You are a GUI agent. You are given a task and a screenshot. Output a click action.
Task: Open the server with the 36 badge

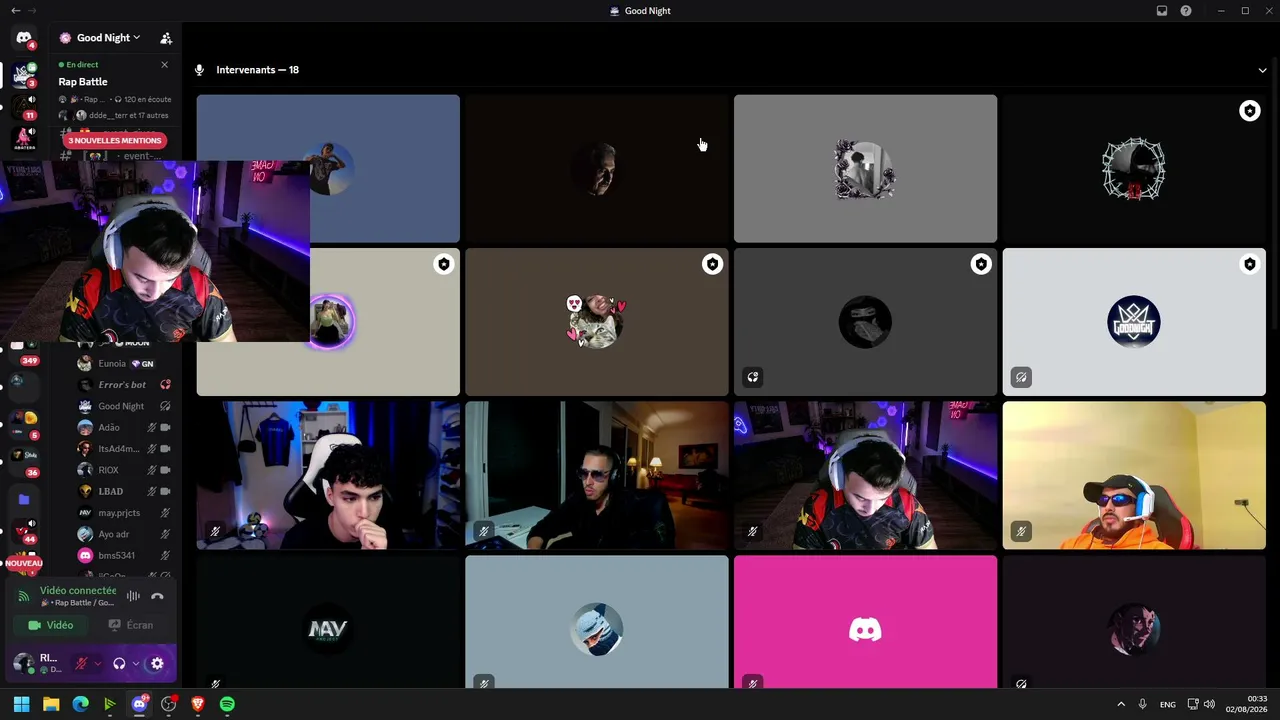coord(24,460)
